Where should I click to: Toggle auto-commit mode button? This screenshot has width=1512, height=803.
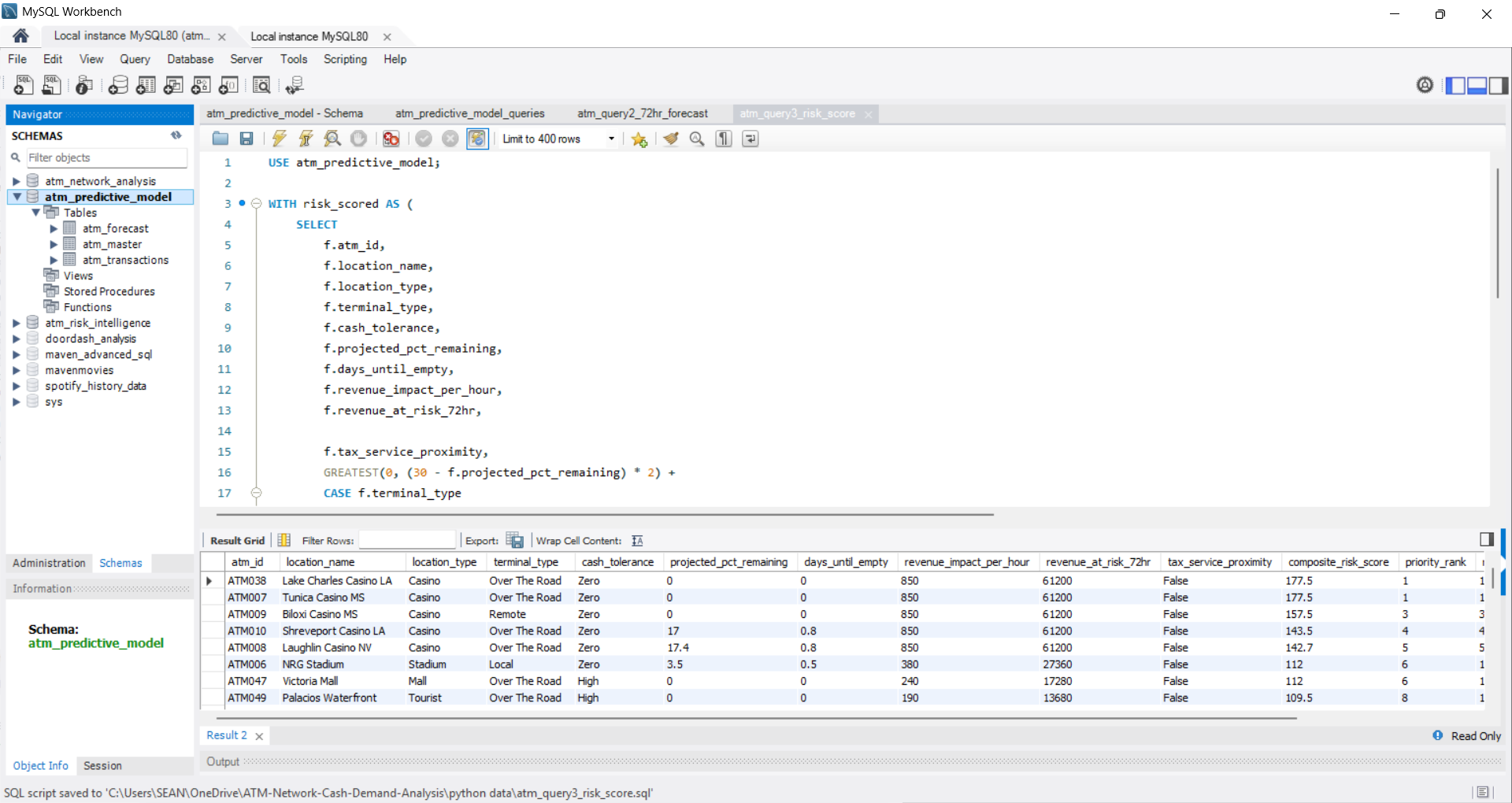(477, 139)
